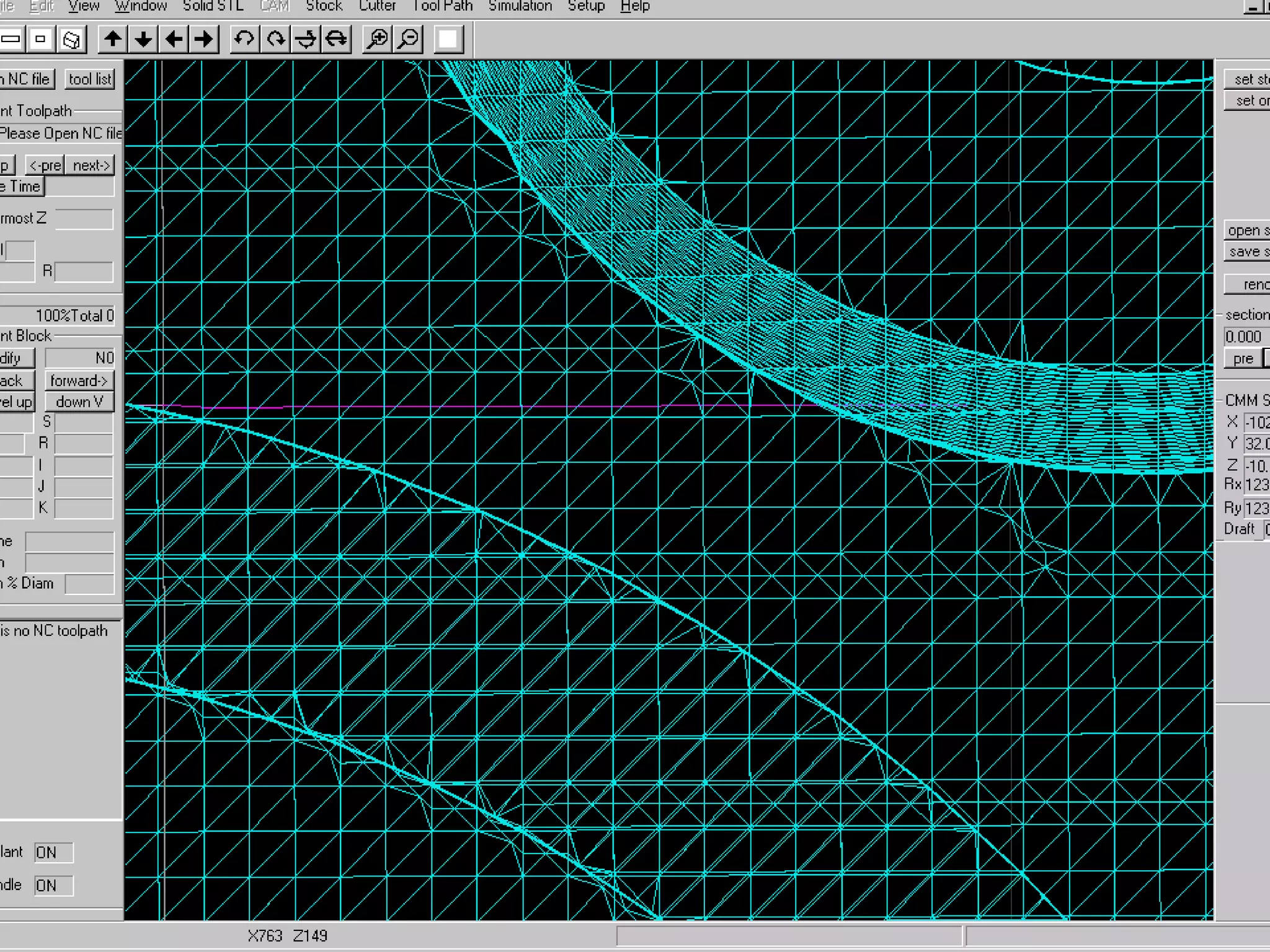1270x952 pixels.
Task: Click the white color swatch in toolbar
Action: tap(448, 40)
